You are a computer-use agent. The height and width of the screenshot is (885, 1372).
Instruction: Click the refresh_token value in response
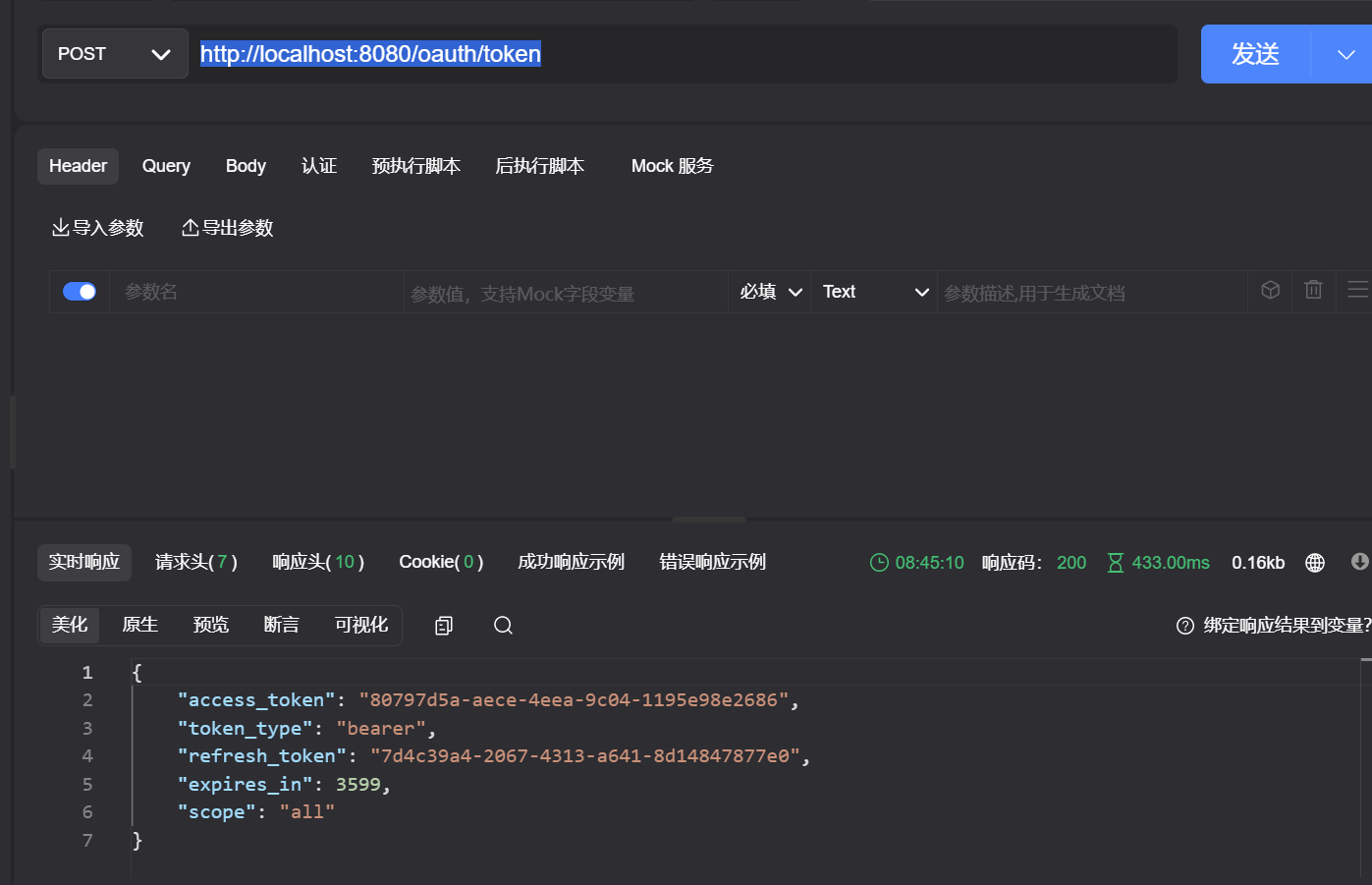[585, 756]
